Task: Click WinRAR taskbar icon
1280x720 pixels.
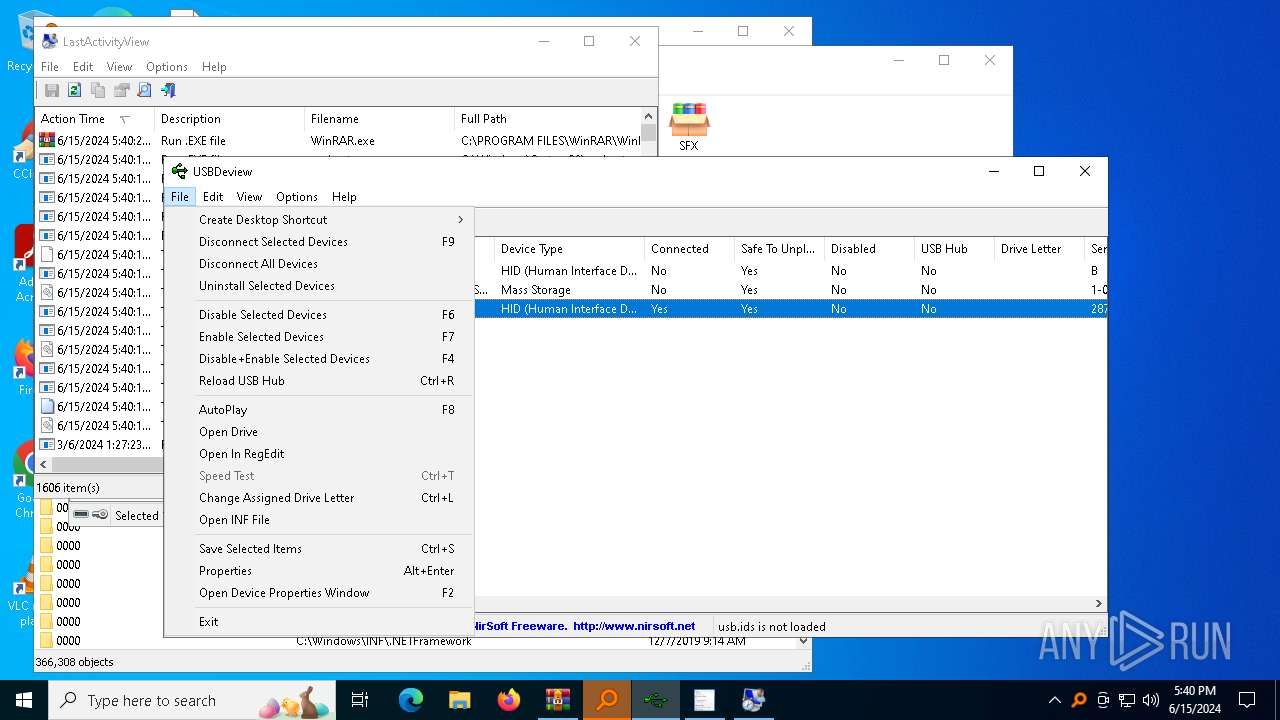Action: pos(558,700)
